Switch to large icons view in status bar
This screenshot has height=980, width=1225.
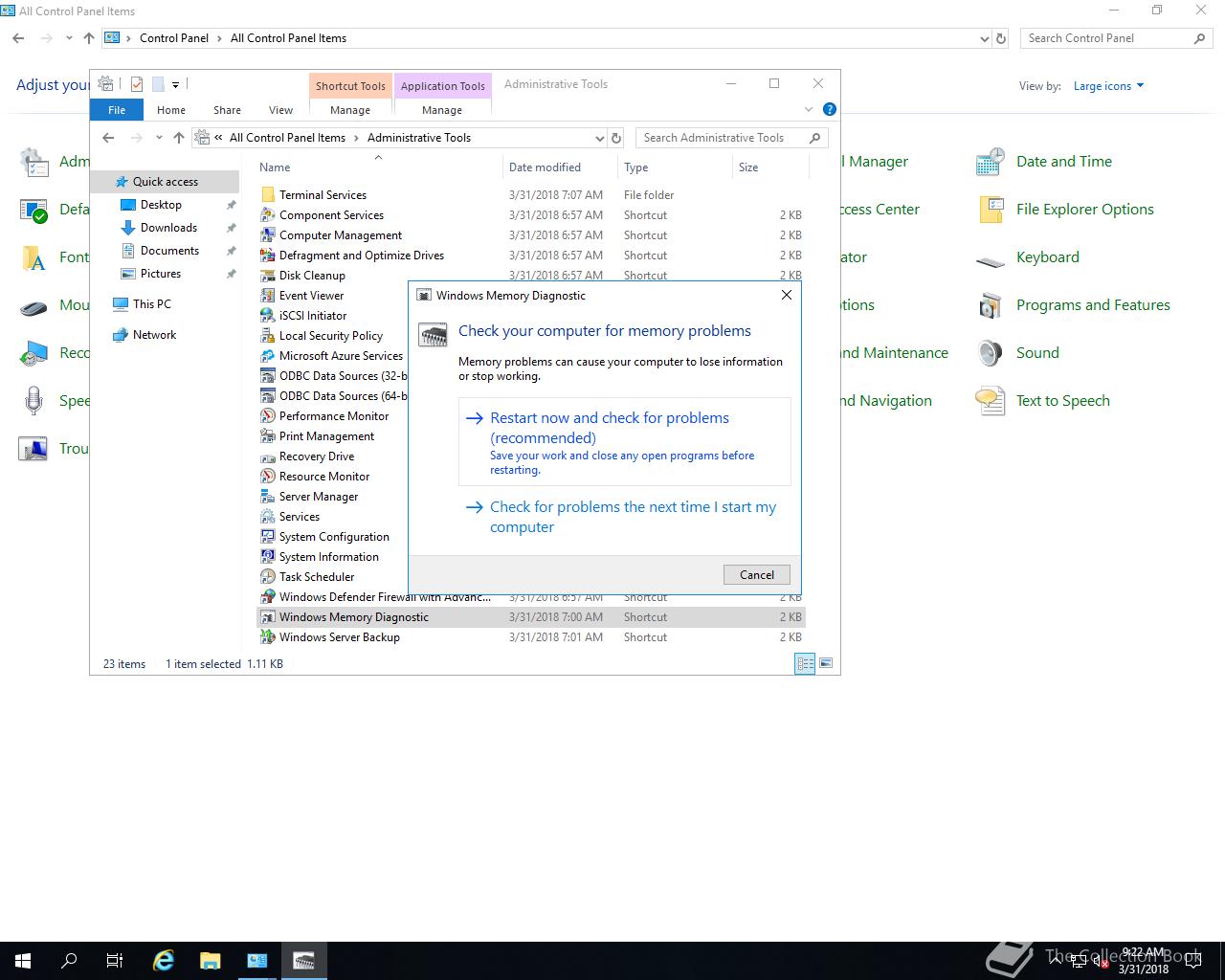click(826, 663)
